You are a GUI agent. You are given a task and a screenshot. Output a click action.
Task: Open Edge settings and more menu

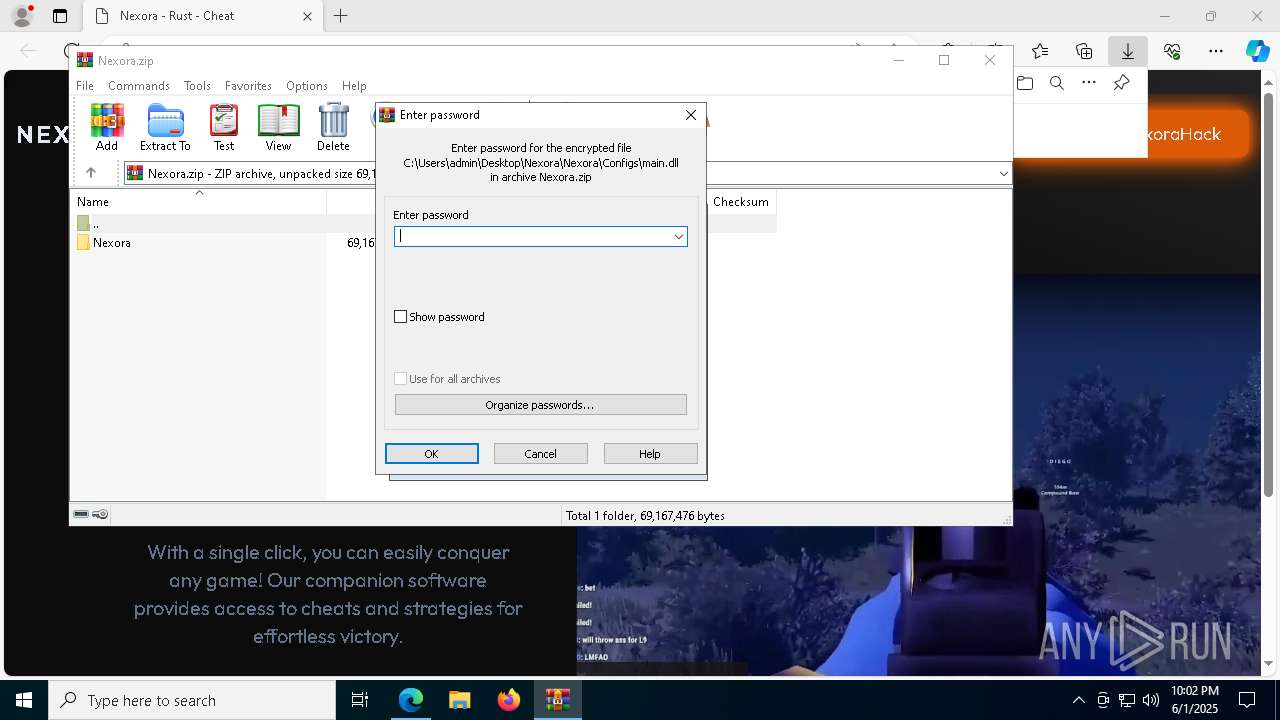[1216, 51]
